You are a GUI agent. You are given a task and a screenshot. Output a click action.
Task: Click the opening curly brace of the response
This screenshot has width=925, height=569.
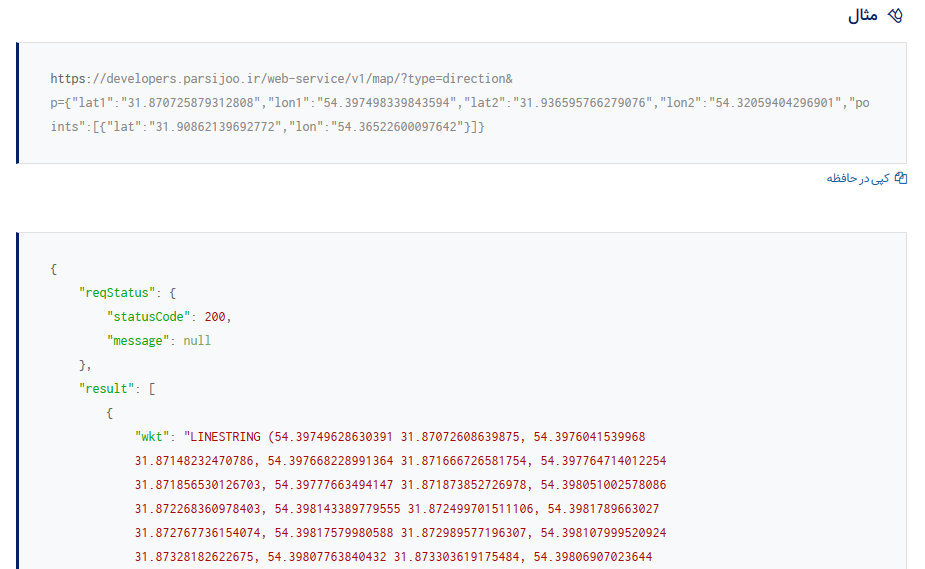point(53,267)
